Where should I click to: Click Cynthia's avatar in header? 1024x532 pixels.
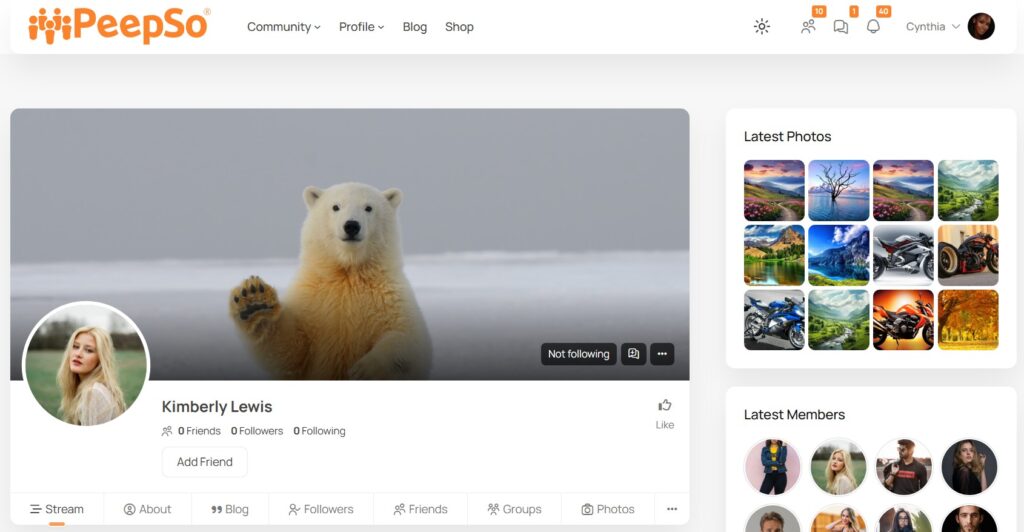[981, 27]
